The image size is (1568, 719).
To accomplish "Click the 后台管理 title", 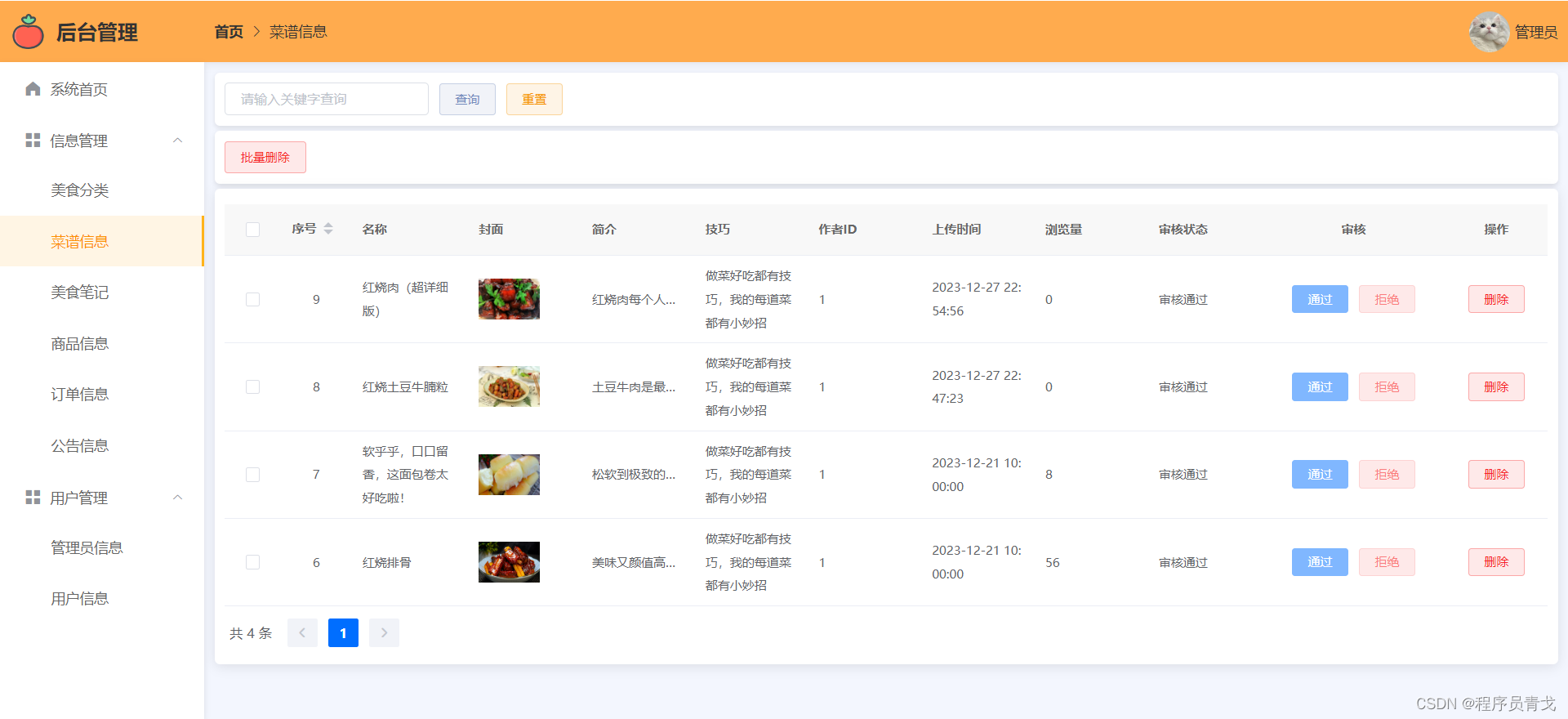I will point(96,33).
